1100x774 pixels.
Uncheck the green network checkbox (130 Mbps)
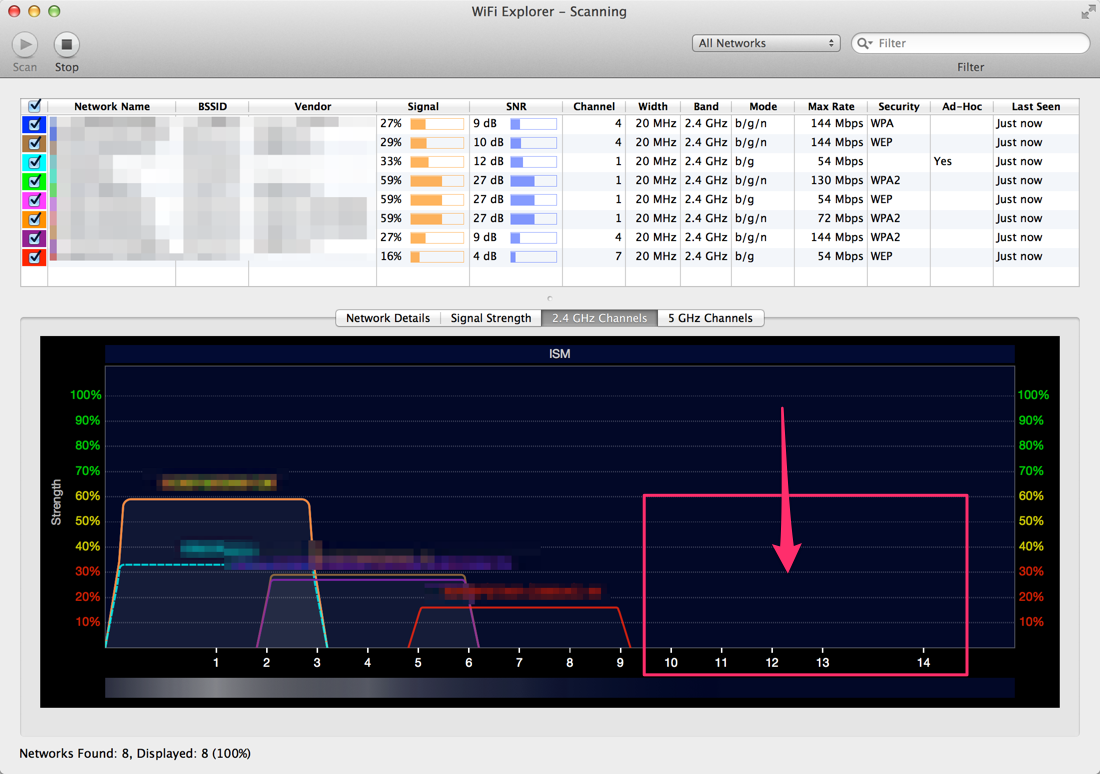[34, 181]
